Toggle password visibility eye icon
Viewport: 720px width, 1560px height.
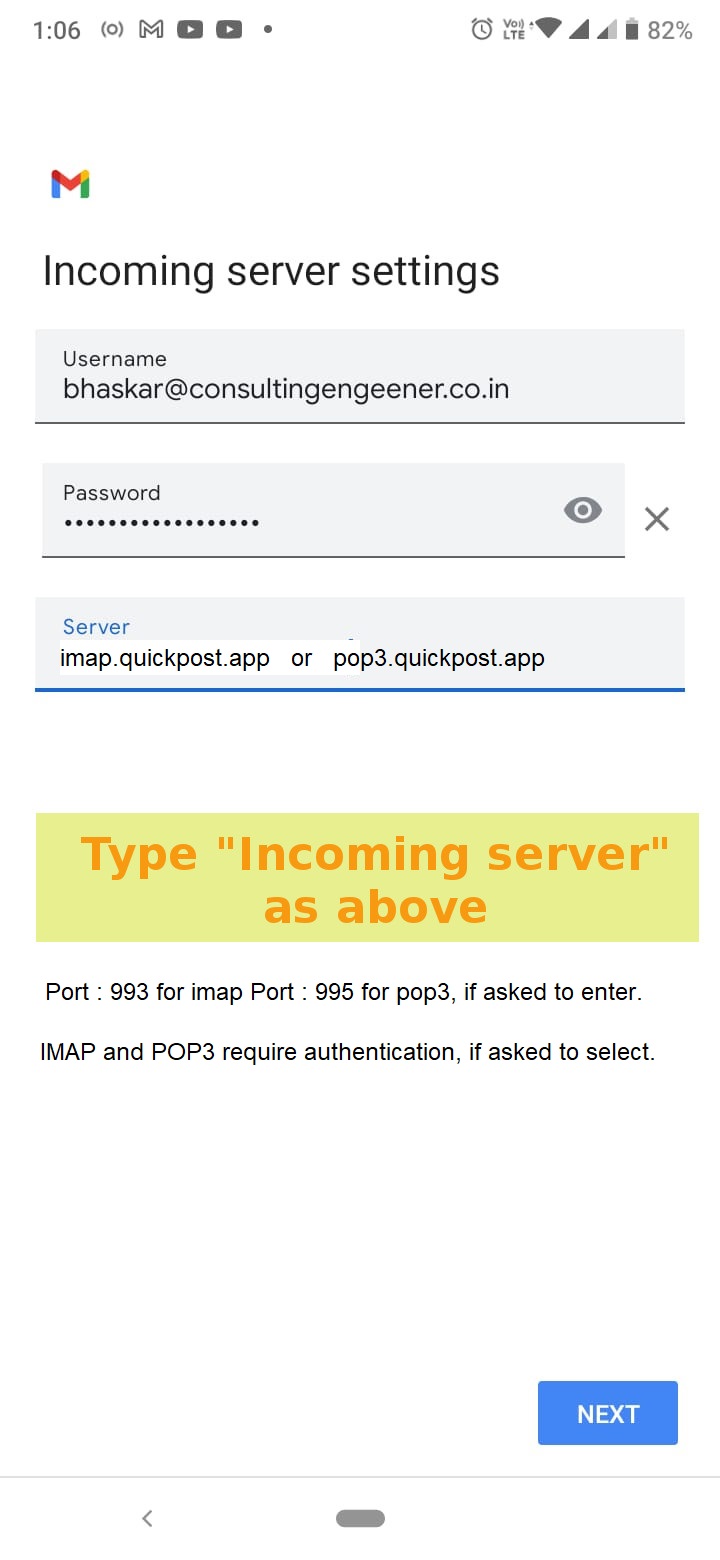583,511
